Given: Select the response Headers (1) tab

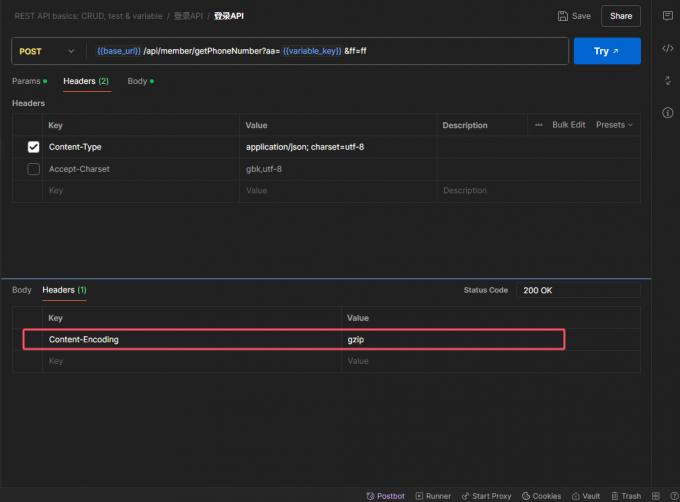Looking at the screenshot, I should tap(64, 290).
